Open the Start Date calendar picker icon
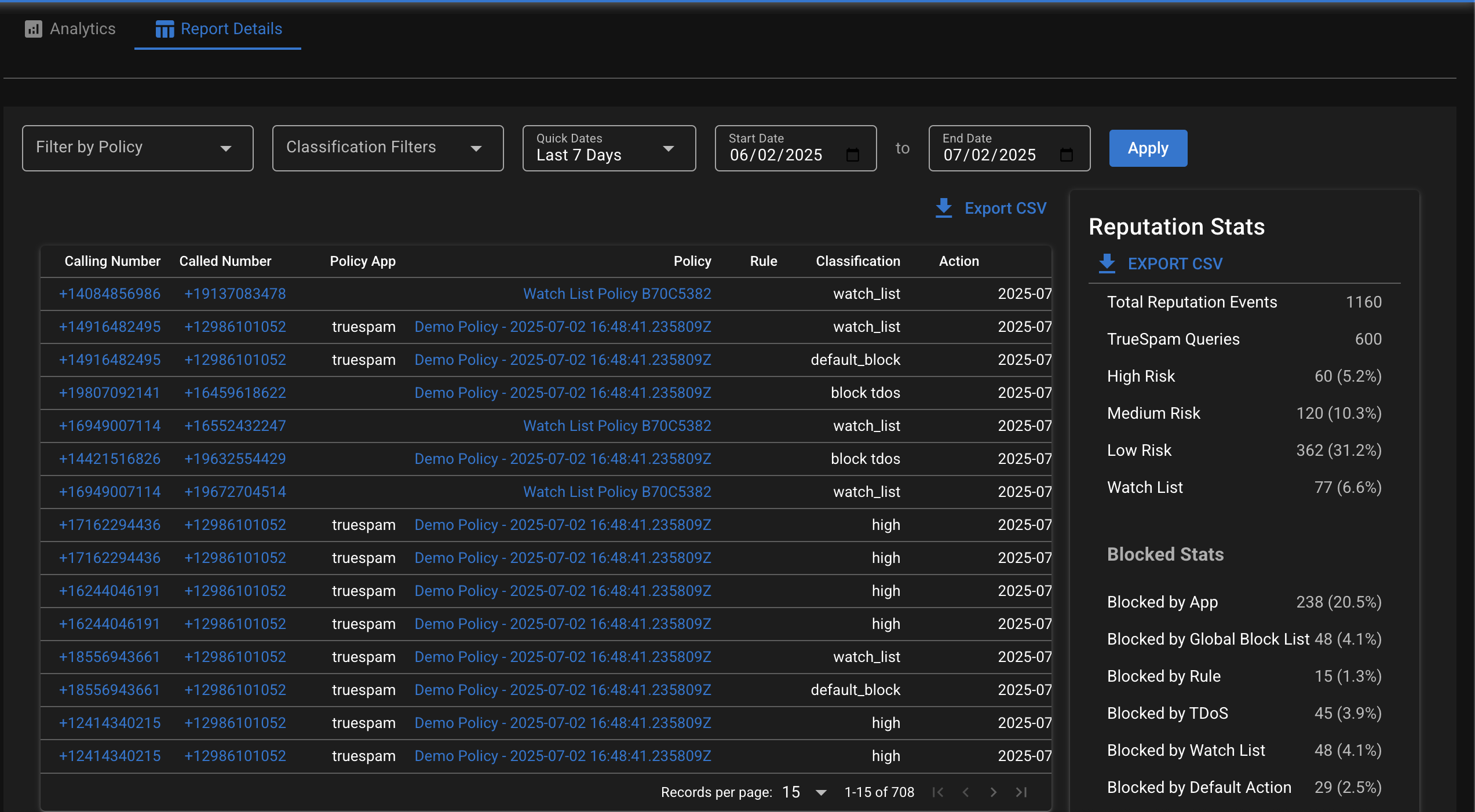This screenshot has height=812, width=1475. [x=852, y=155]
